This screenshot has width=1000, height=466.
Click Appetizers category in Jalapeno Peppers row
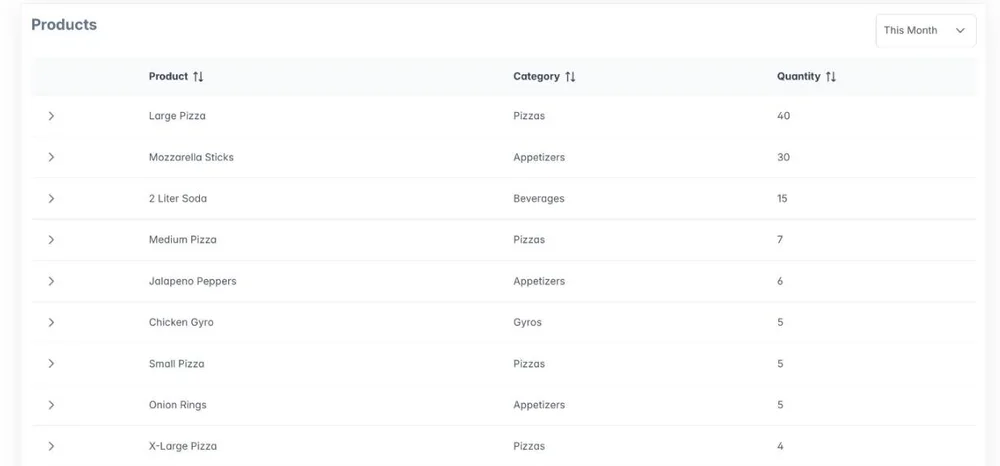[x=539, y=281]
